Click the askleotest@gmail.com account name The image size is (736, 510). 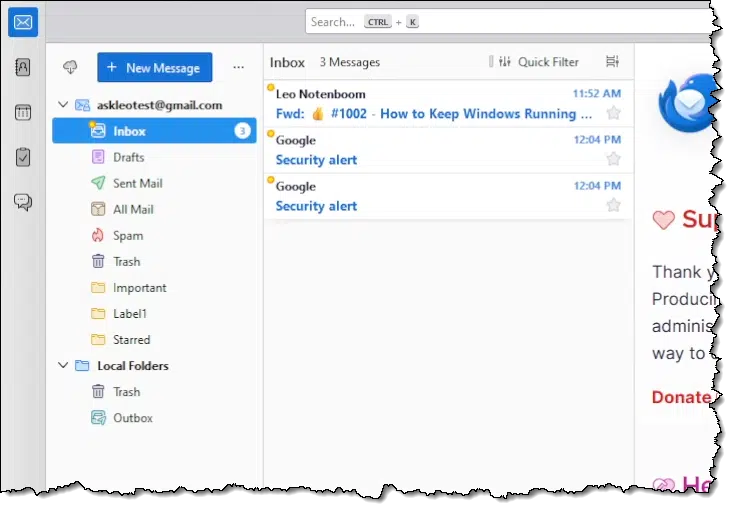160,105
